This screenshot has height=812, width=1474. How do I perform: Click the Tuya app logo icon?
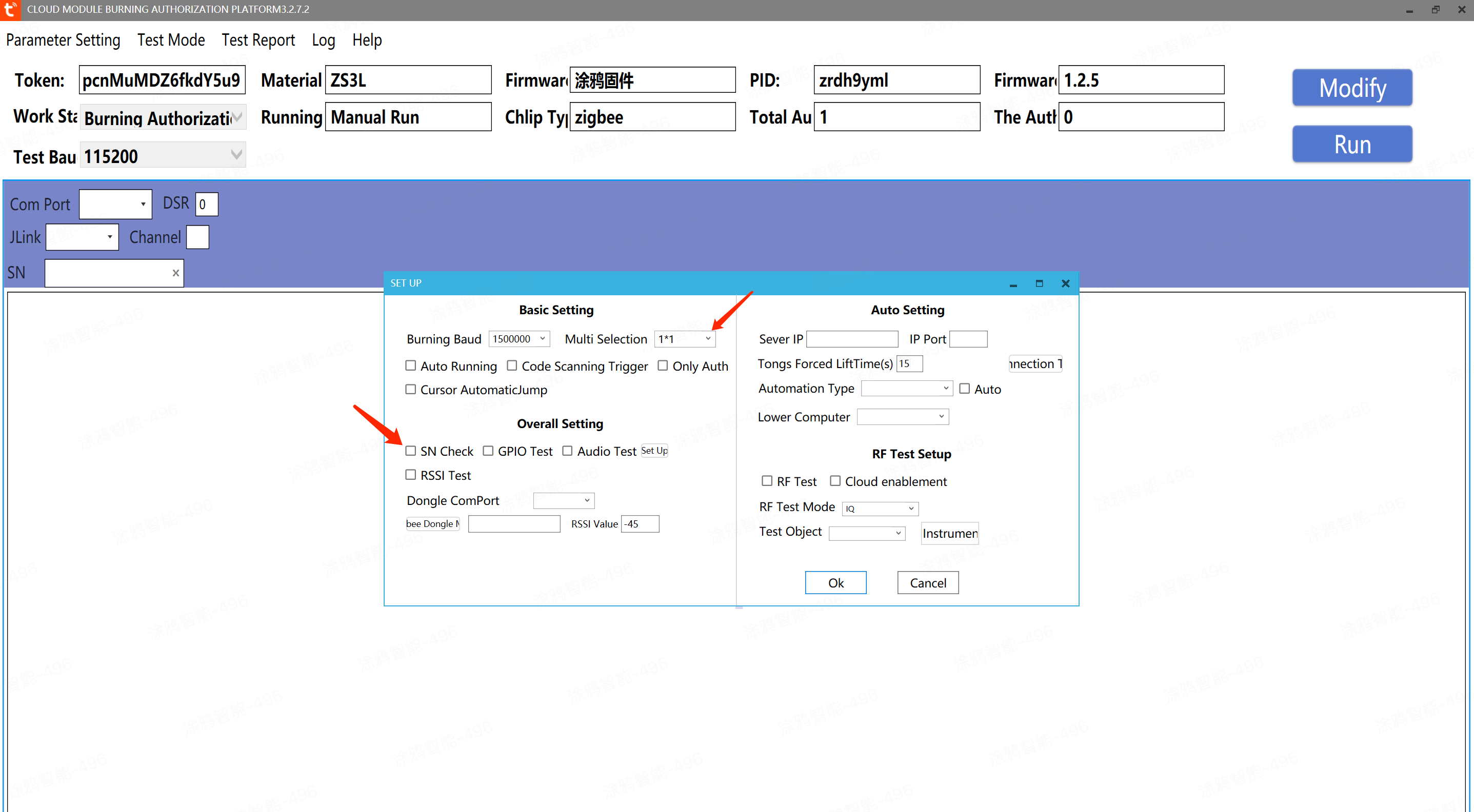10,10
